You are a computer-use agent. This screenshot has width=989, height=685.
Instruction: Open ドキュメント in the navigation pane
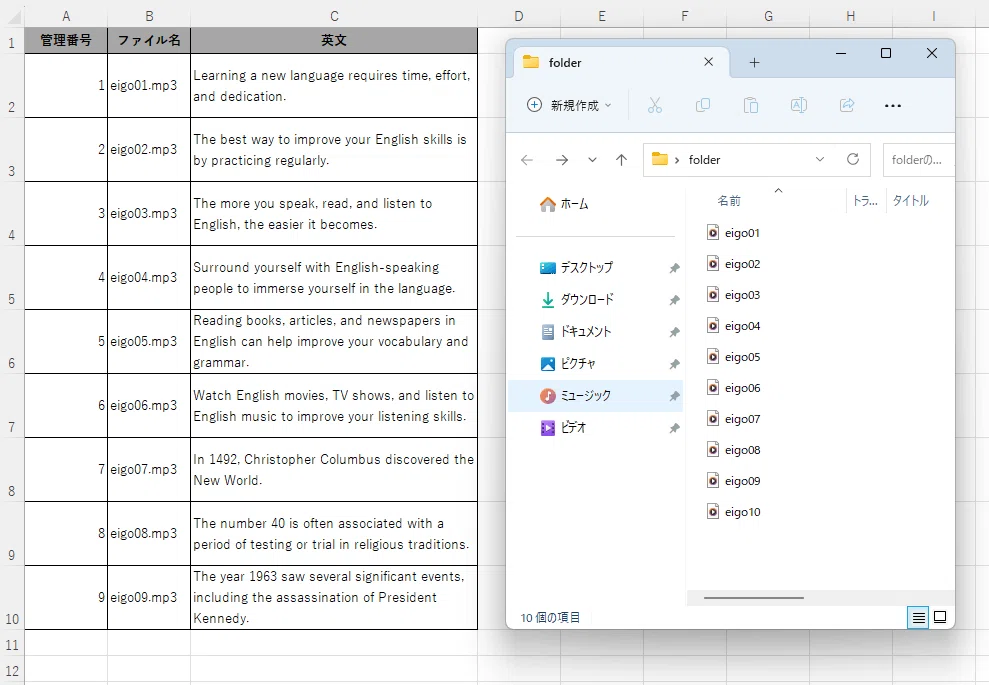(575, 332)
